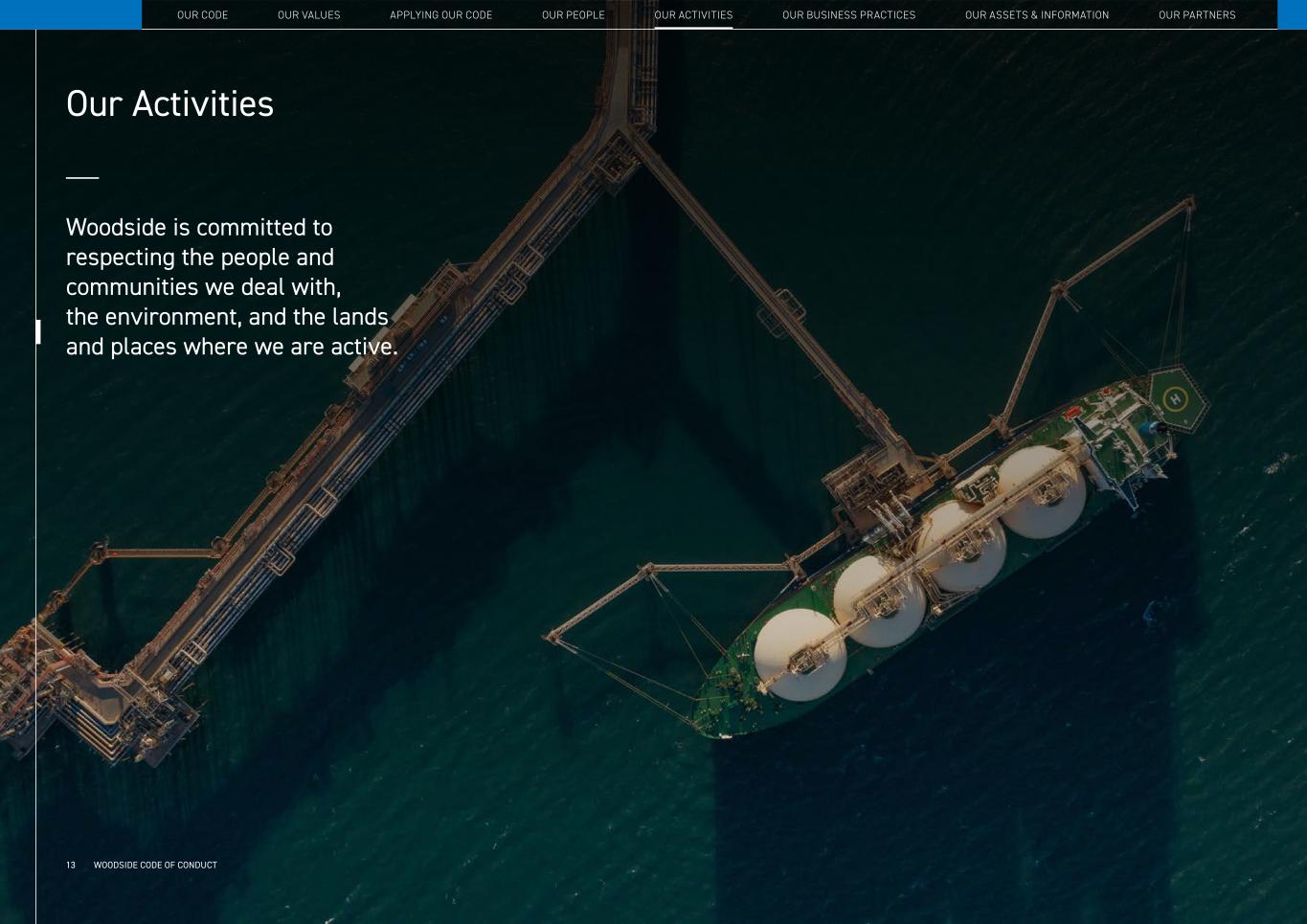Click the small white marker on left line
The image size is (1307, 924).
pyautogui.click(x=37, y=331)
